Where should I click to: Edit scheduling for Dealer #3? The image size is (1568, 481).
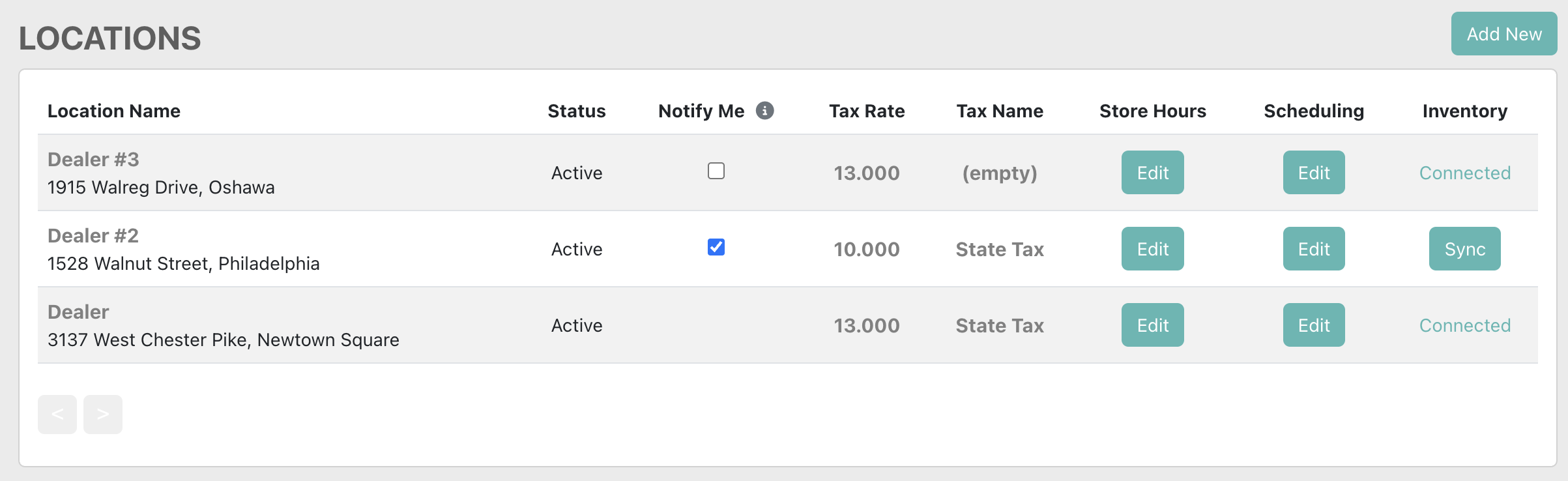(1313, 173)
